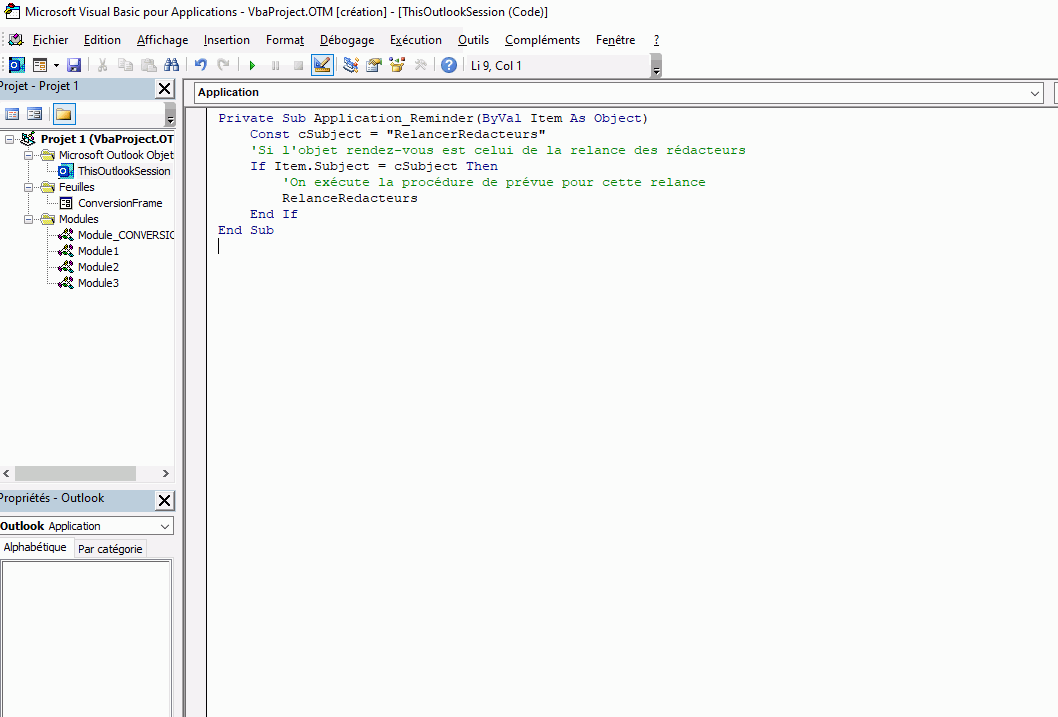Click the Project panel horizontal scrollbar
This screenshot has height=717, width=1058.
point(75,473)
